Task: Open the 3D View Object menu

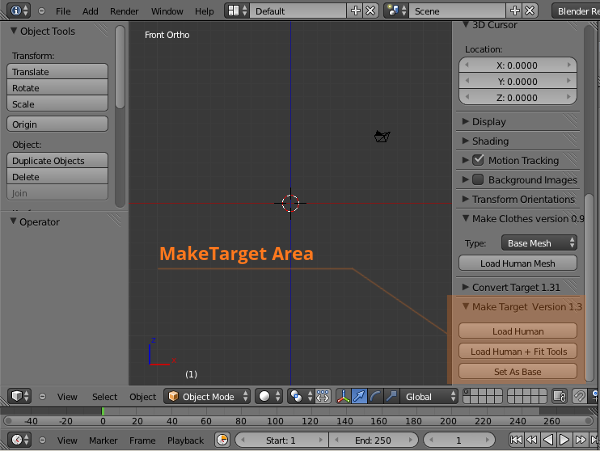Action: [x=143, y=397]
